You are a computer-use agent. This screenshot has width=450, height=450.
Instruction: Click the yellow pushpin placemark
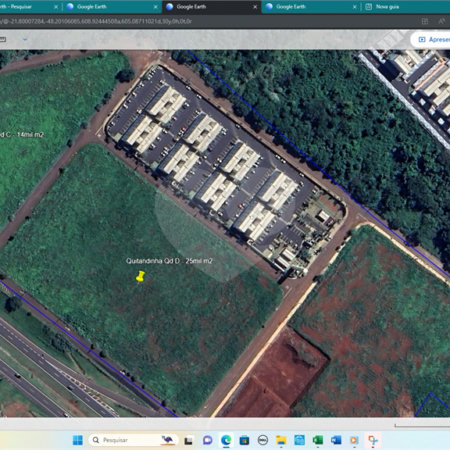(140, 276)
